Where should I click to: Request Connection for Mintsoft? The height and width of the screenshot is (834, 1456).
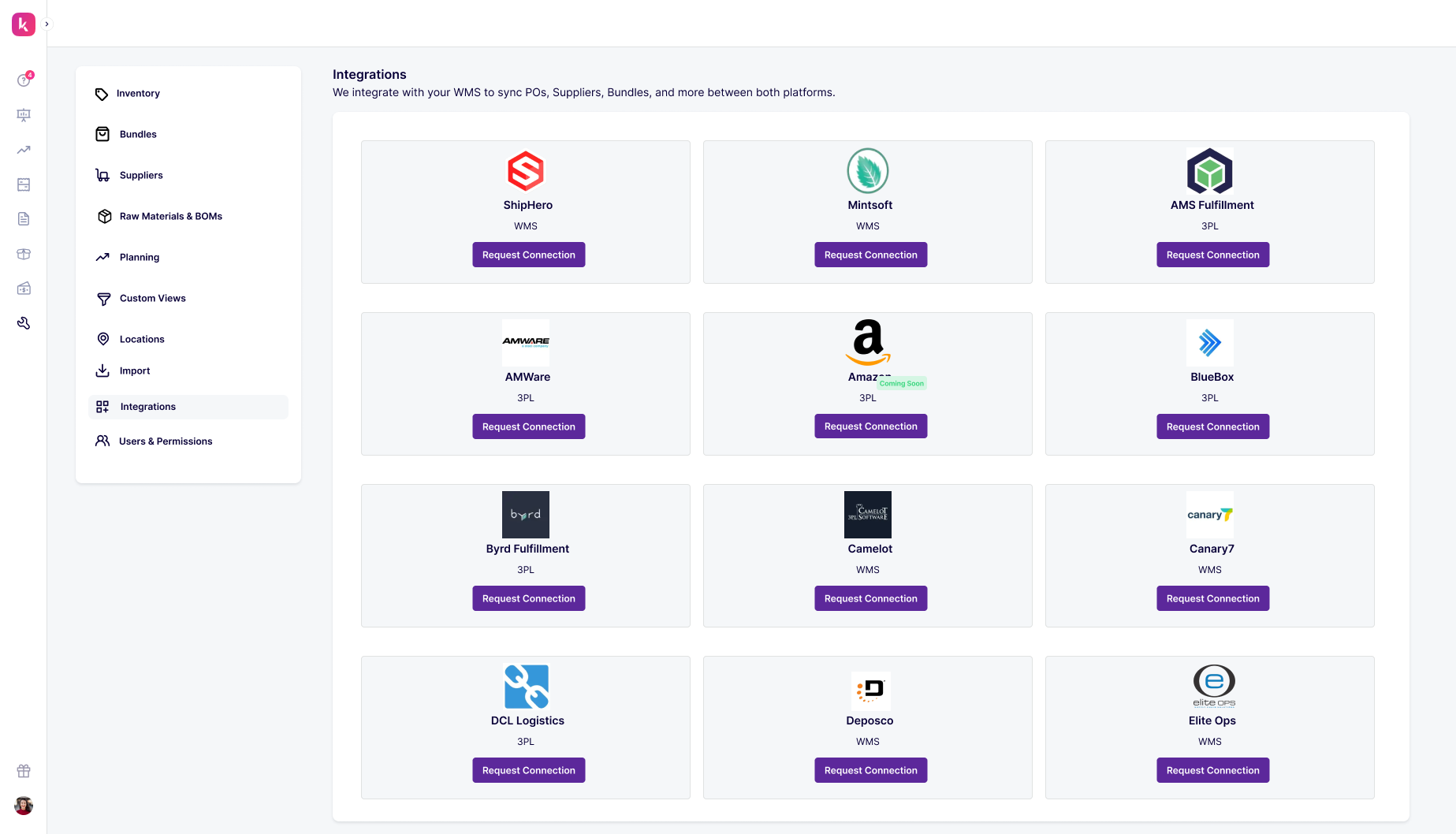coord(871,255)
